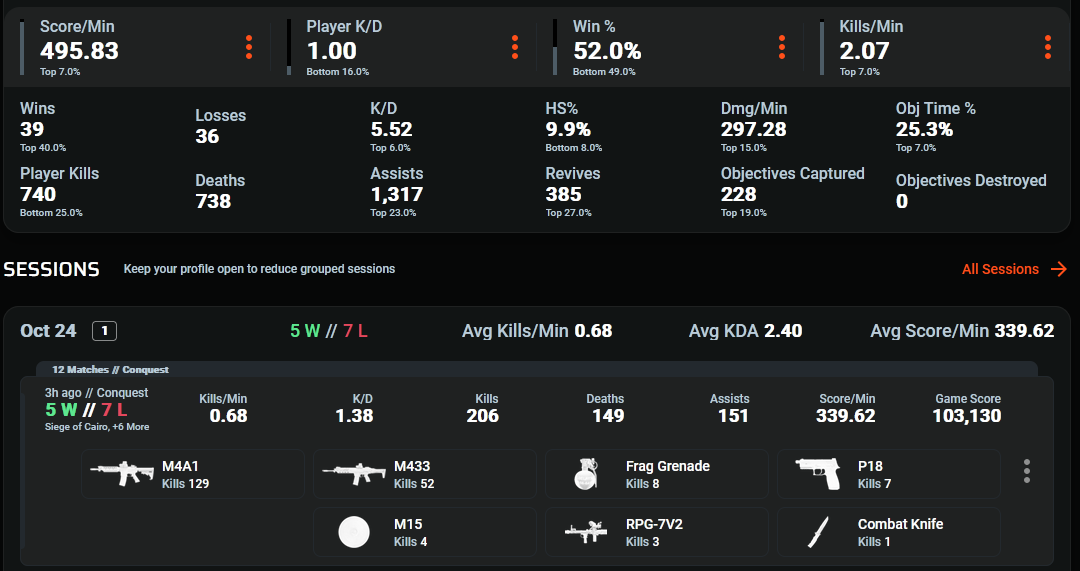Click the SESSIONS section heading

51,269
